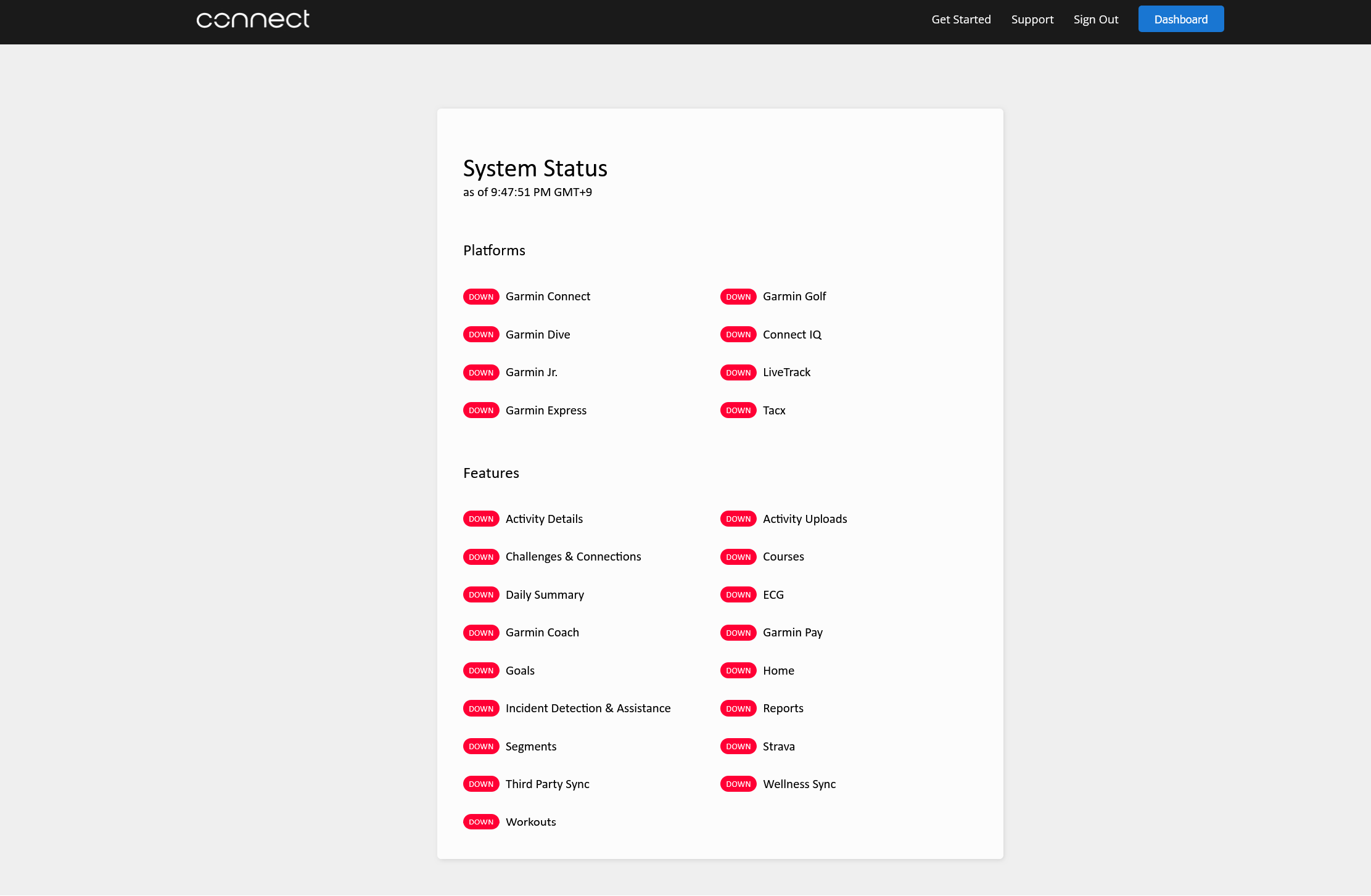Click the Incident Detection & Assistance label
Image resolution: width=1371 pixels, height=896 pixels.
tap(588, 709)
